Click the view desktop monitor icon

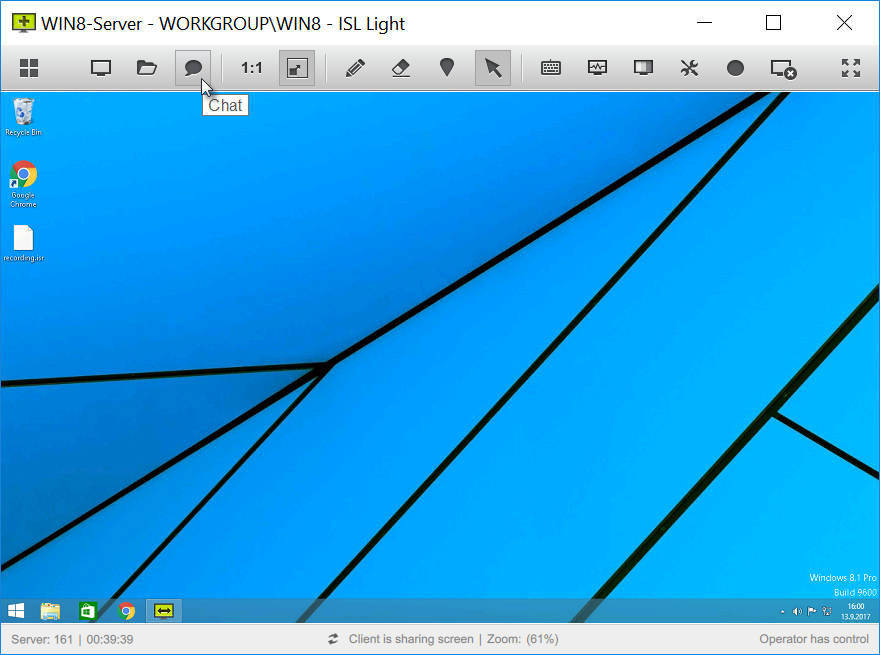click(101, 68)
